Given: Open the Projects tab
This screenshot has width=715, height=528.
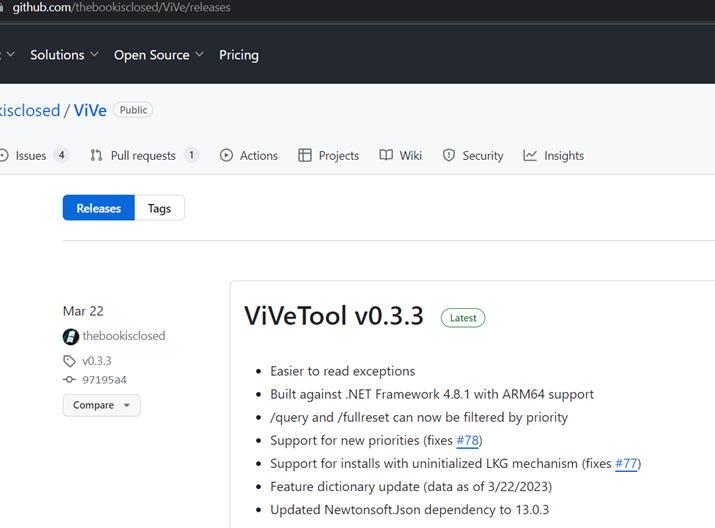Looking at the screenshot, I should [328, 155].
